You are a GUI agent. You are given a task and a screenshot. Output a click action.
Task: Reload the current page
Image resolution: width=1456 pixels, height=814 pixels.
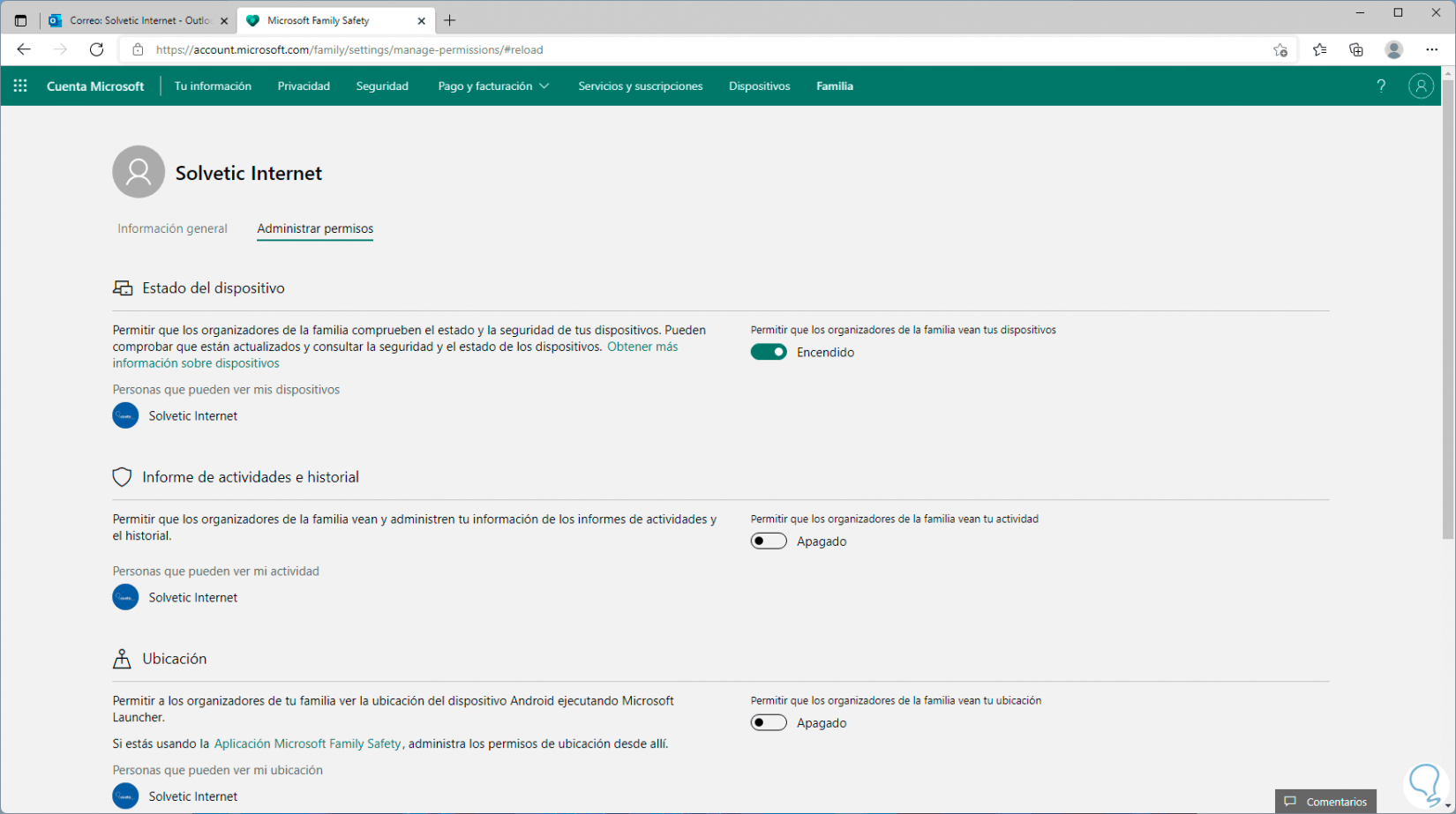tap(97, 49)
